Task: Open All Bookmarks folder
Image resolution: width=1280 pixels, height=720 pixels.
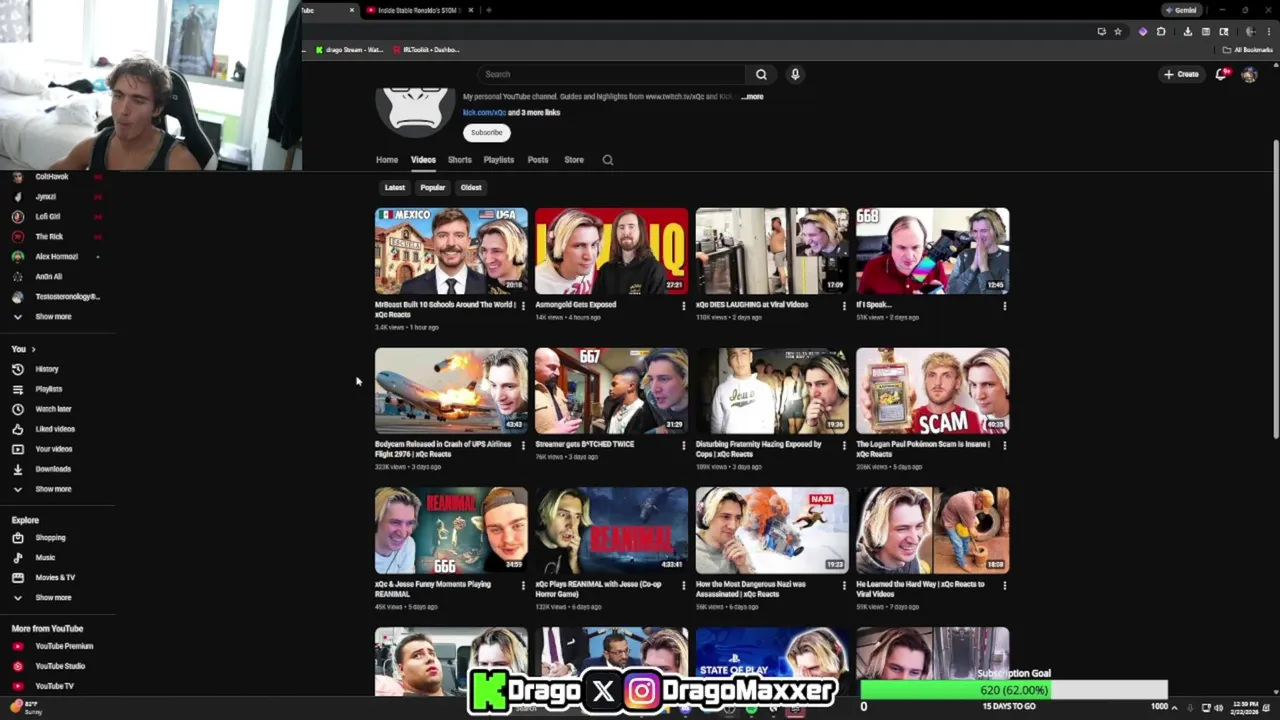Action: click(x=1247, y=50)
